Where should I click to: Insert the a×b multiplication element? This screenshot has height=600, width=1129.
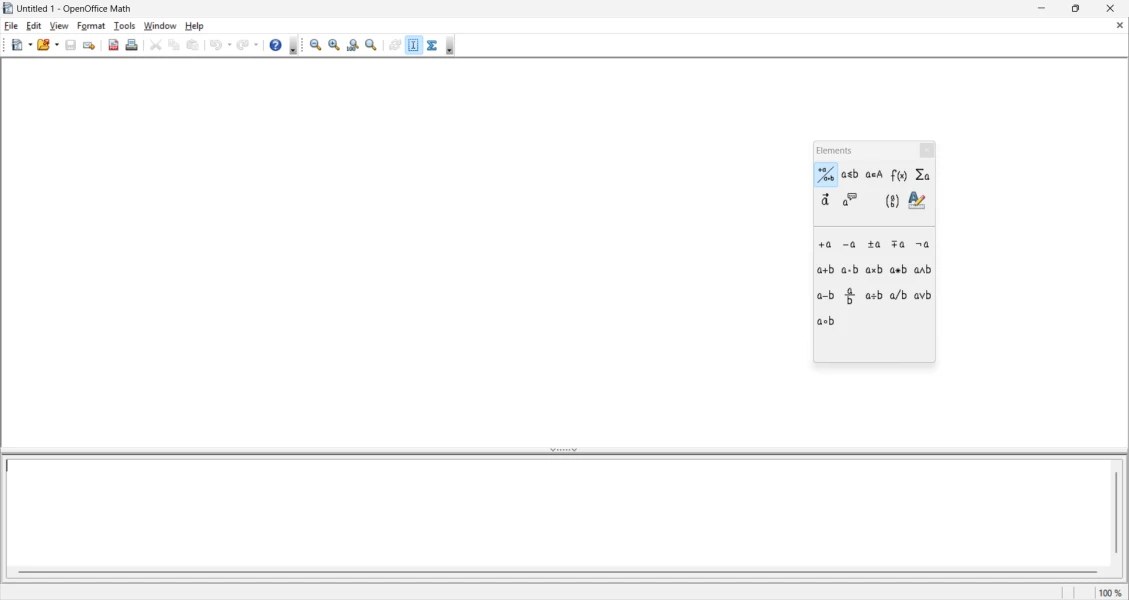click(x=874, y=270)
